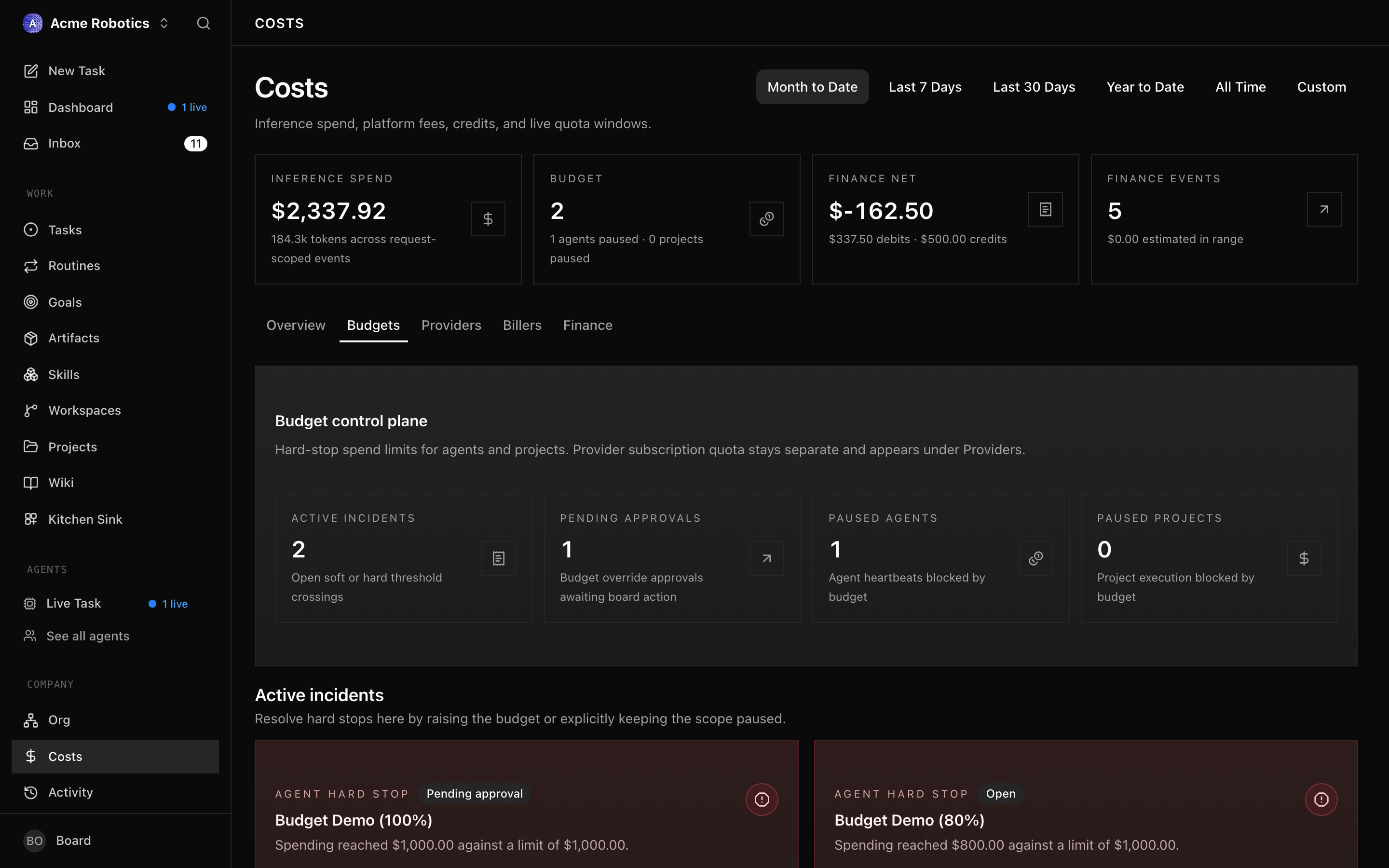Click the See all agents people icon
This screenshot has width=1389, height=868.
30,636
